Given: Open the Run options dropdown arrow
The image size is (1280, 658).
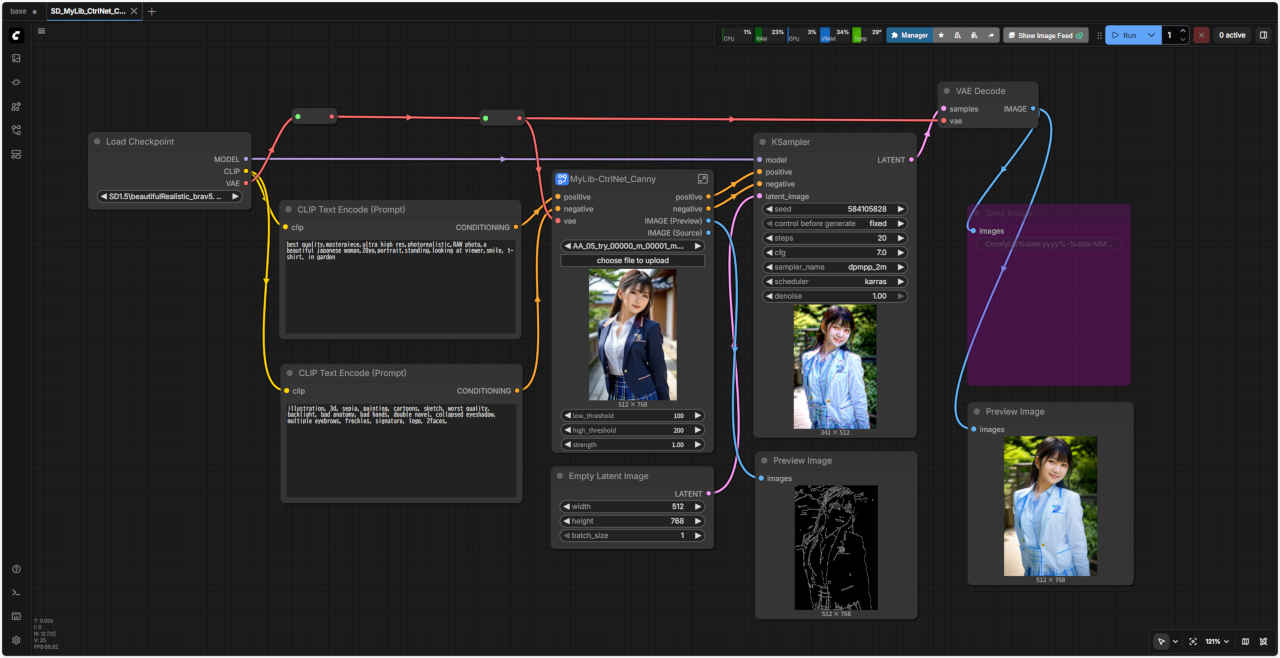Looking at the screenshot, I should coord(1151,35).
